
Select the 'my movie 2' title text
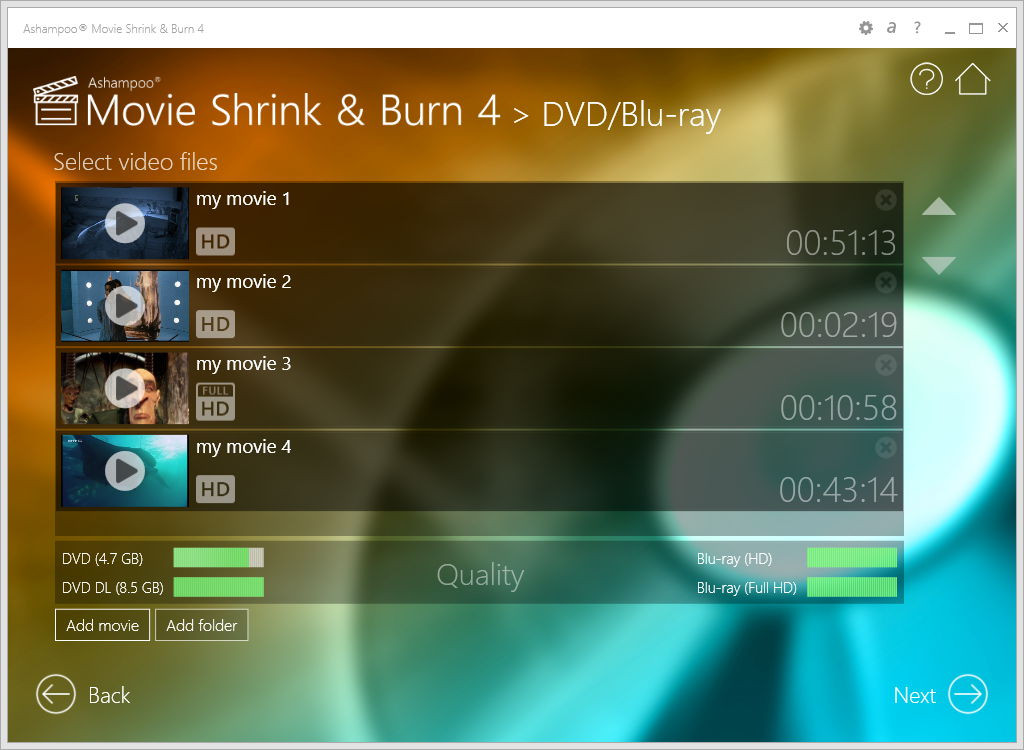pyautogui.click(x=244, y=282)
